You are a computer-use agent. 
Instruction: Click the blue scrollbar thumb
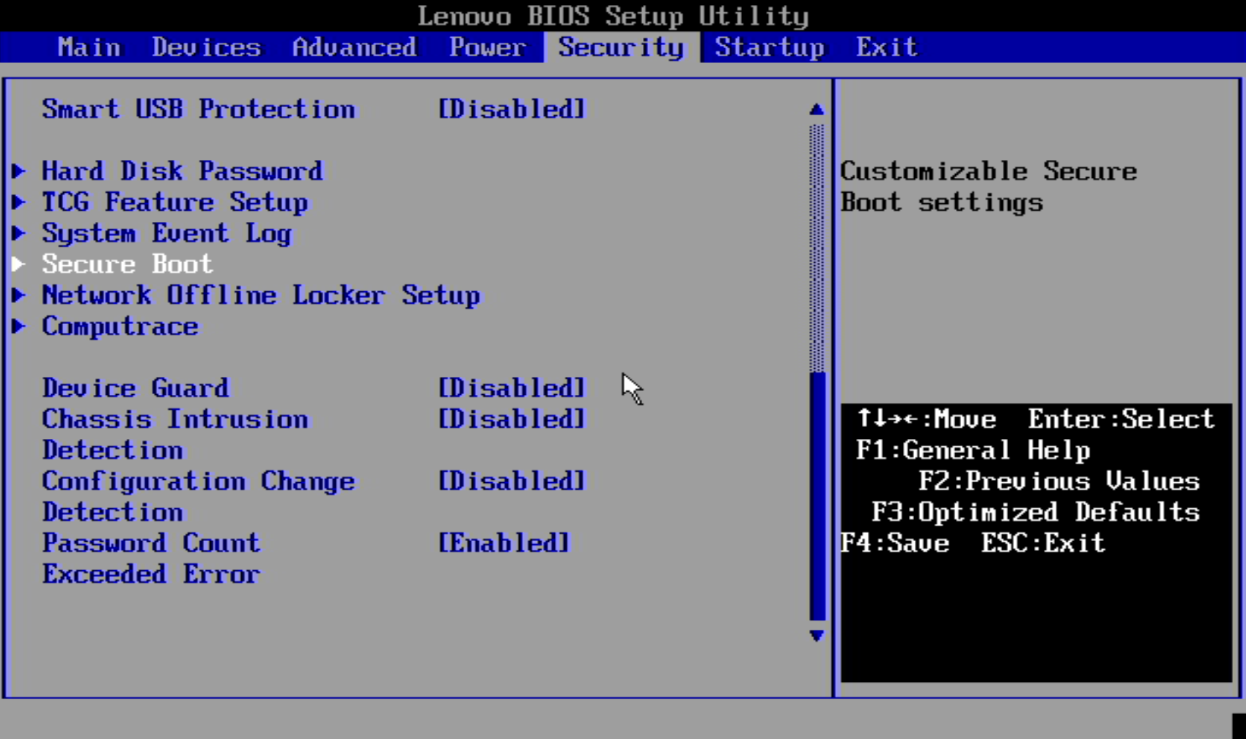pyautogui.click(x=817, y=496)
